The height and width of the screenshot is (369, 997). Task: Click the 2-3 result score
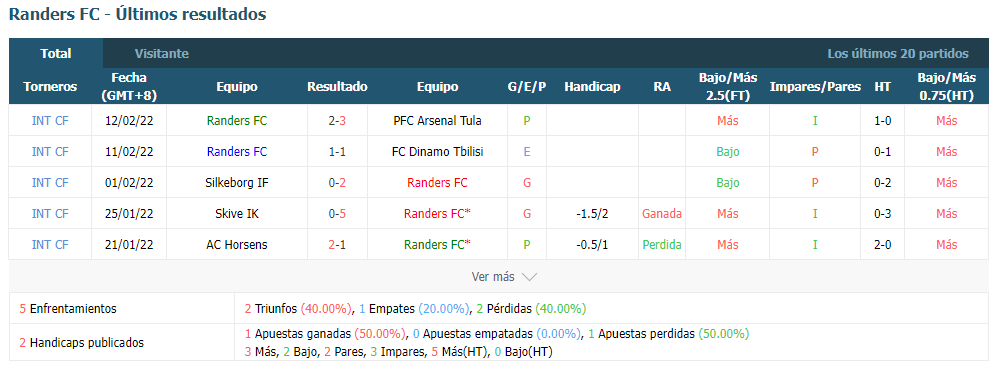337,120
